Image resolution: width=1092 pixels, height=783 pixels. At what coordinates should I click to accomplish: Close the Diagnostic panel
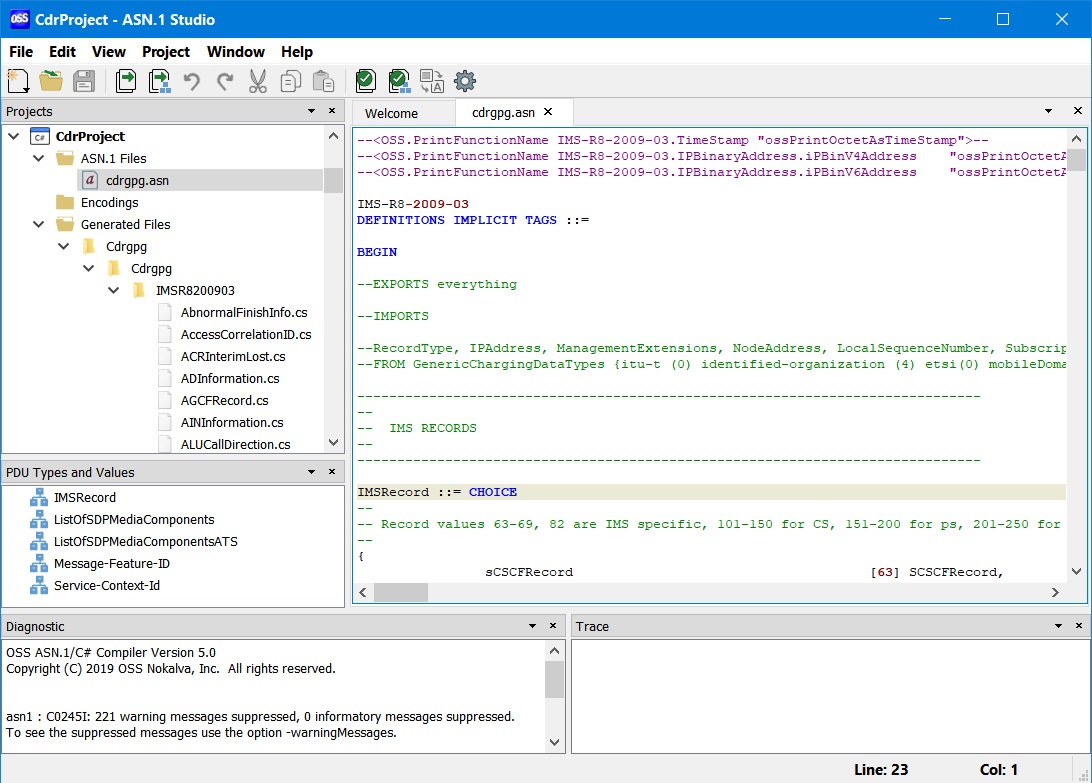coord(553,626)
